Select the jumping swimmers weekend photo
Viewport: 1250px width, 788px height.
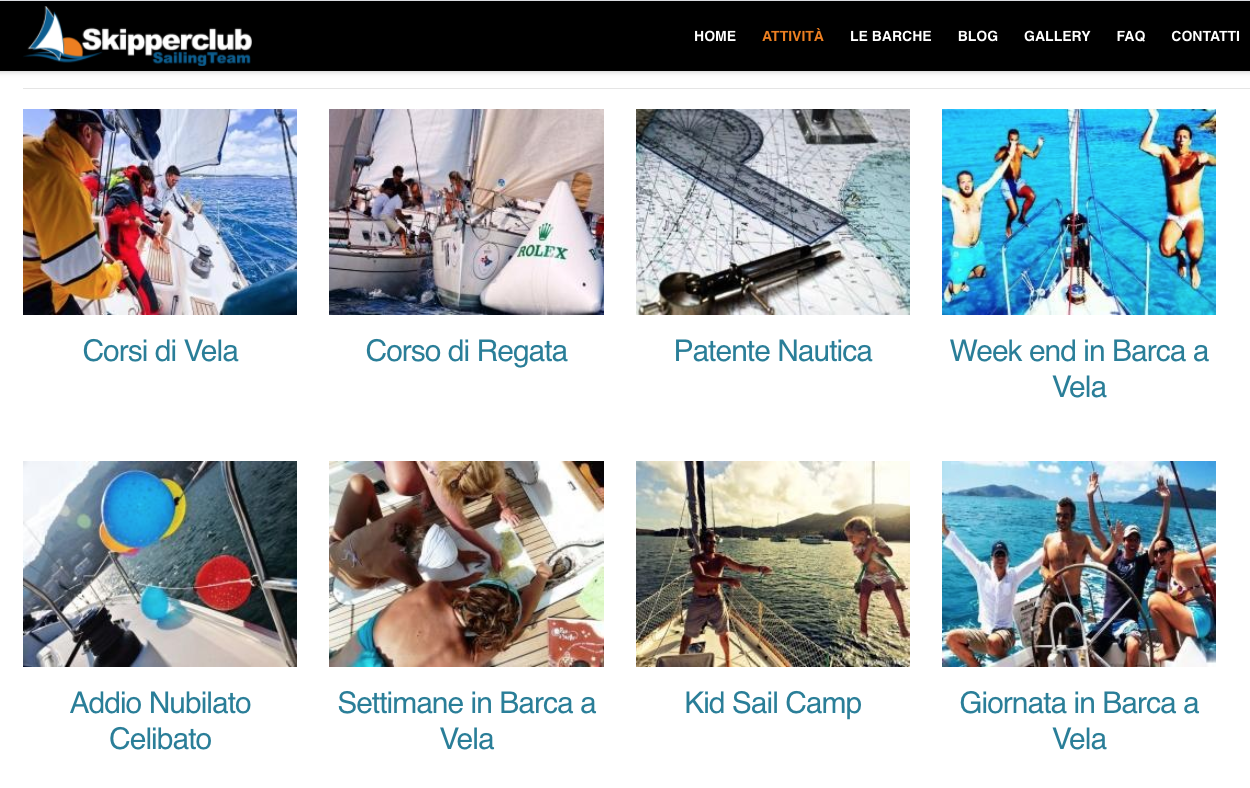coord(1079,212)
